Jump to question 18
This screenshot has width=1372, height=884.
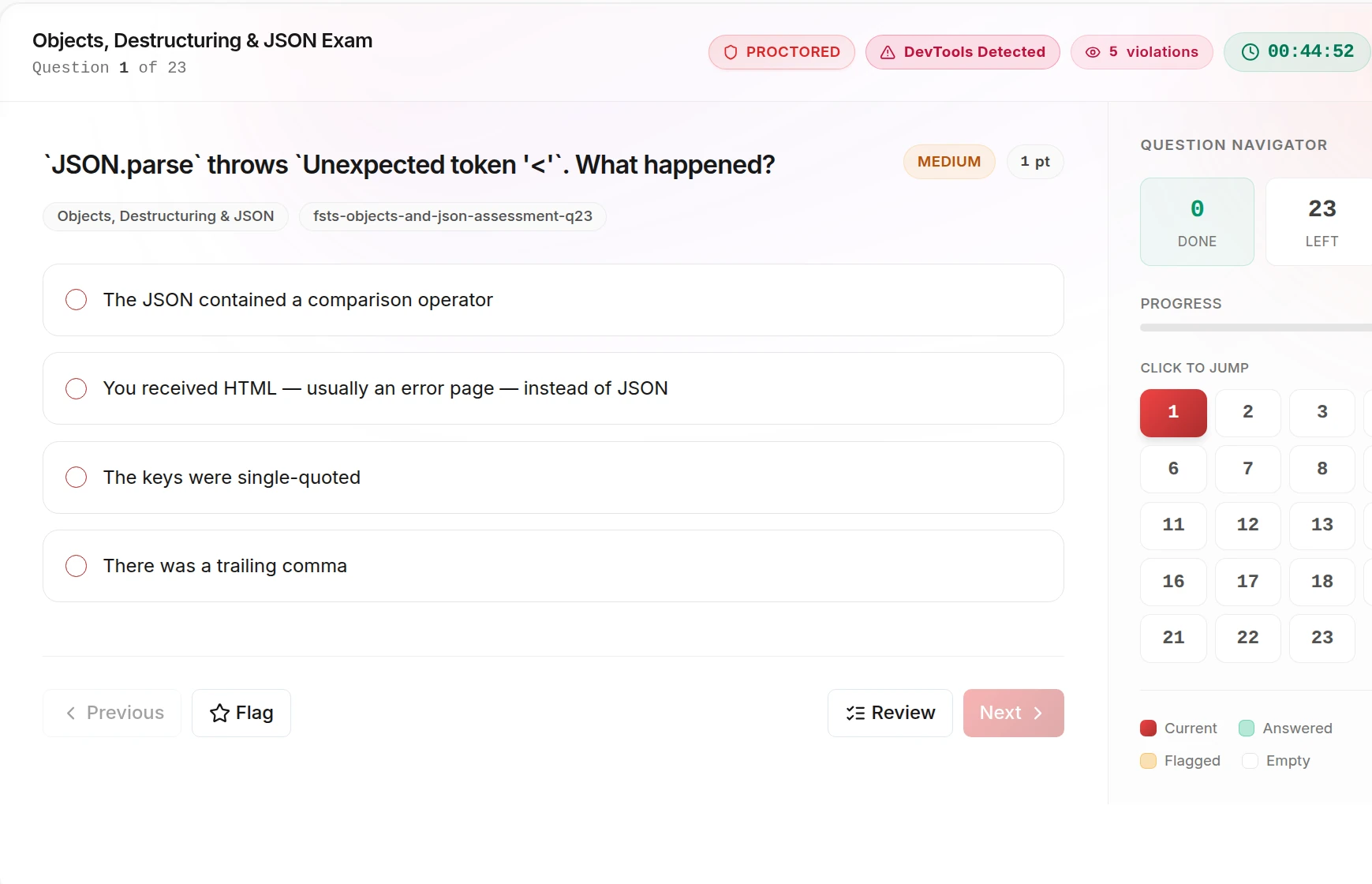pyautogui.click(x=1322, y=582)
